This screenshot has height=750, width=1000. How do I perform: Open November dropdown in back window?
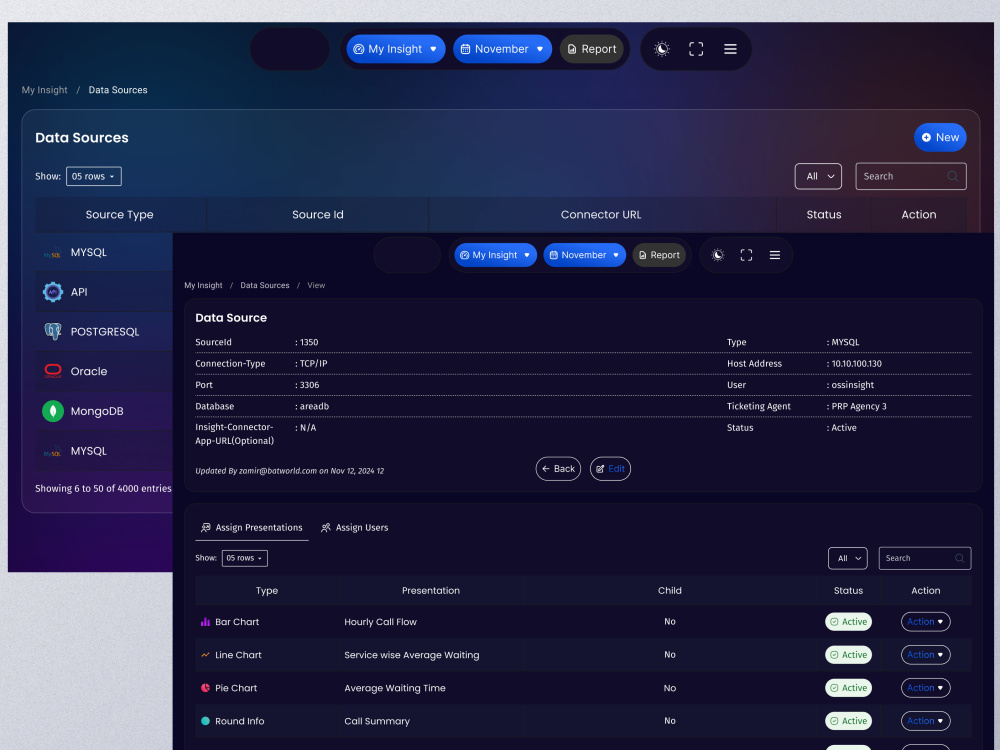pos(502,49)
